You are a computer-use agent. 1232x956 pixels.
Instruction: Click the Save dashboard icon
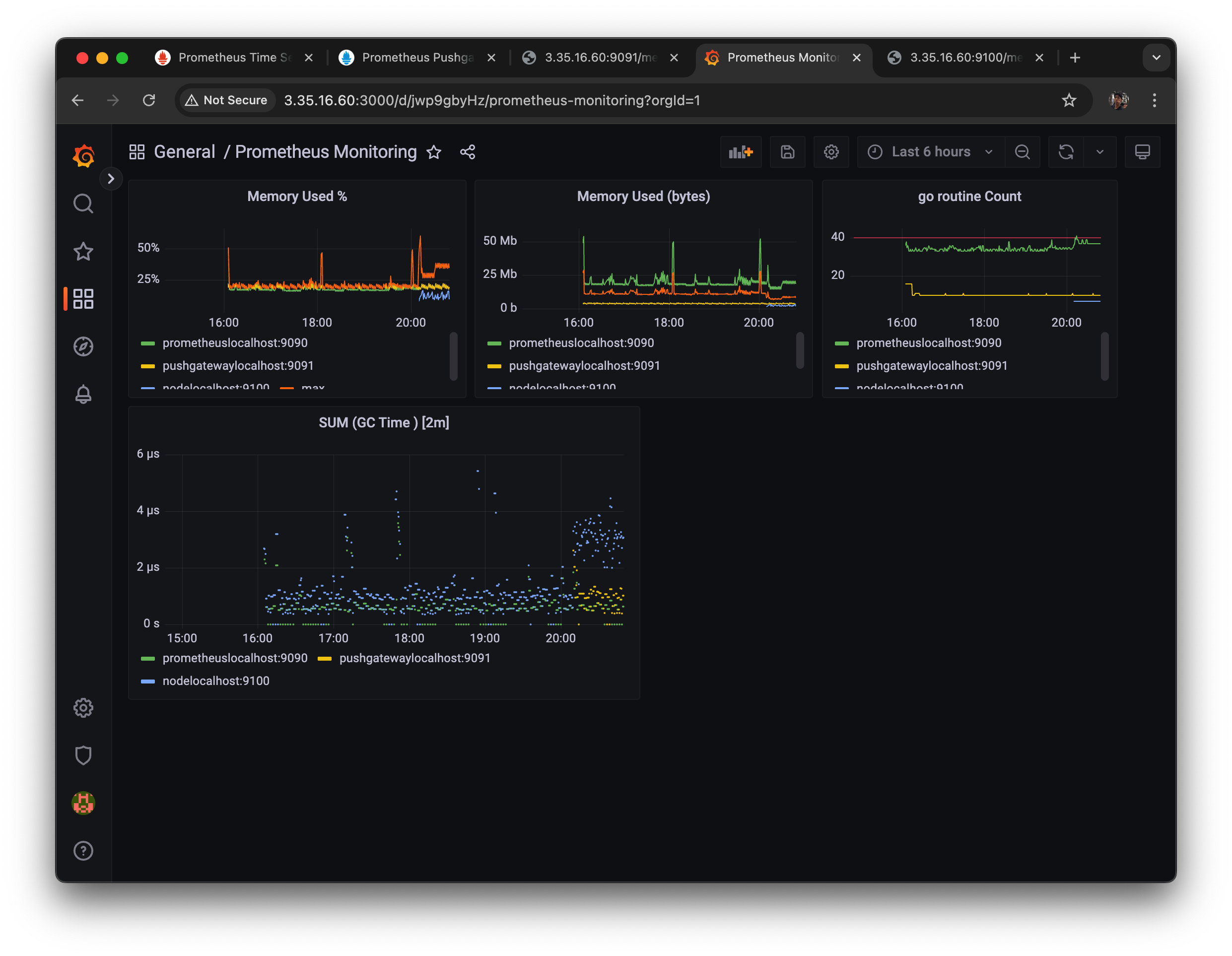[787, 152]
